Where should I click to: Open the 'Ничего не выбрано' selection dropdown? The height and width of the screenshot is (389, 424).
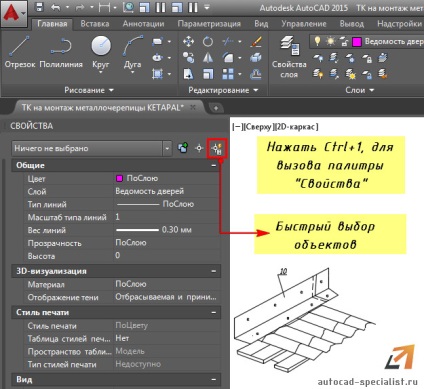pyautogui.click(x=92, y=148)
